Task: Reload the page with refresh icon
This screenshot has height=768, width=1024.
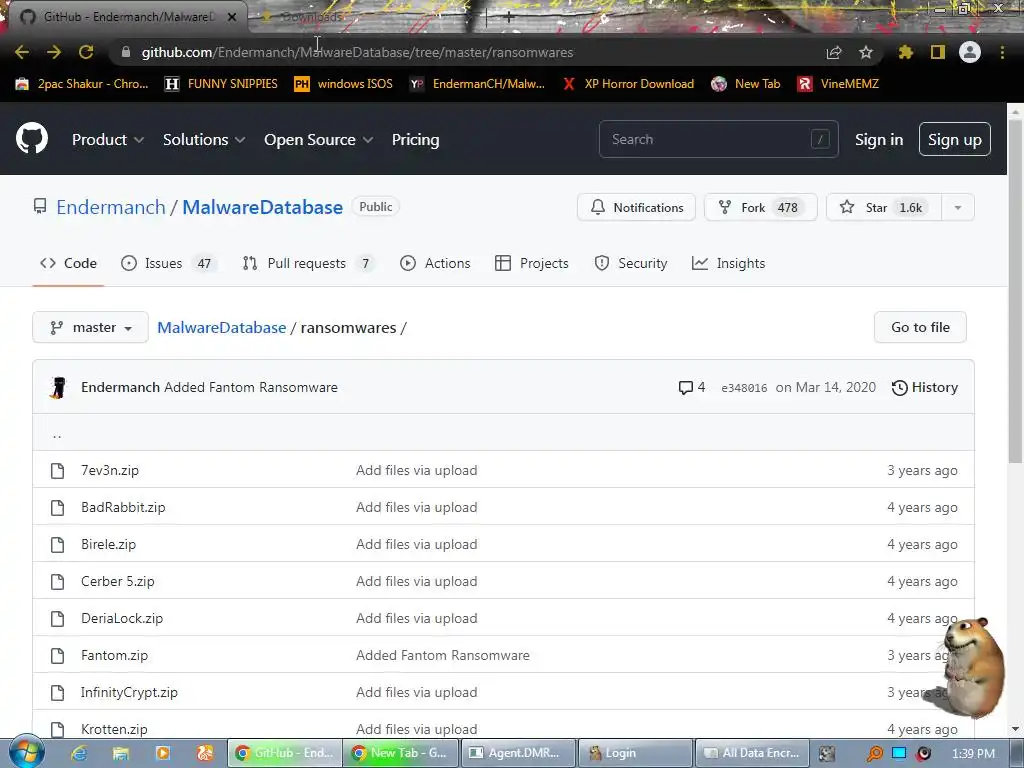Action: pyautogui.click(x=86, y=52)
